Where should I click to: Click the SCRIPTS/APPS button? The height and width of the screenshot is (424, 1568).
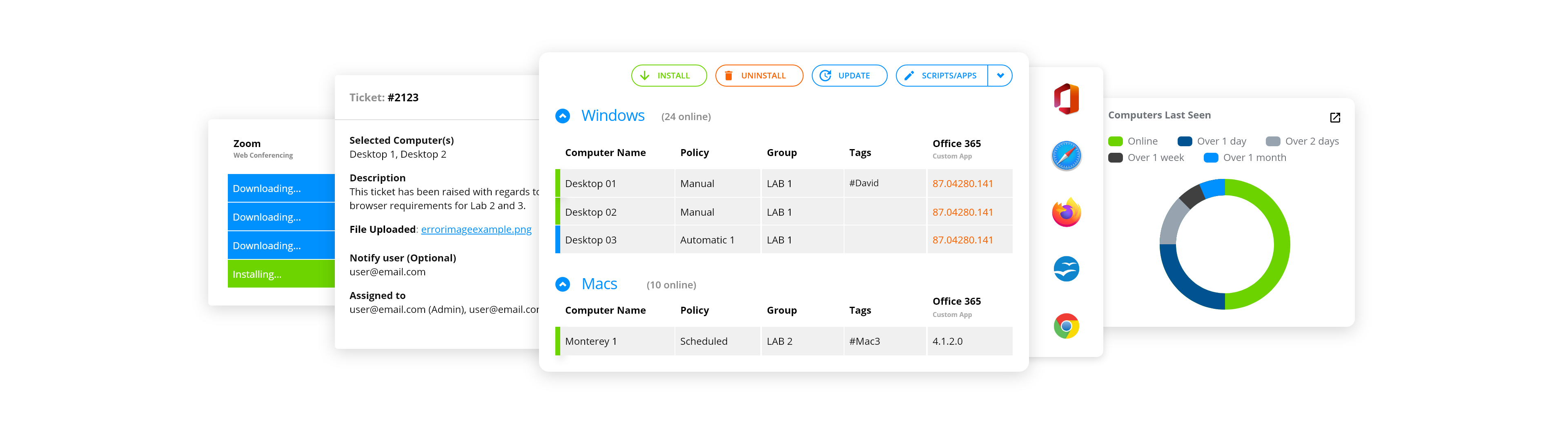click(942, 76)
